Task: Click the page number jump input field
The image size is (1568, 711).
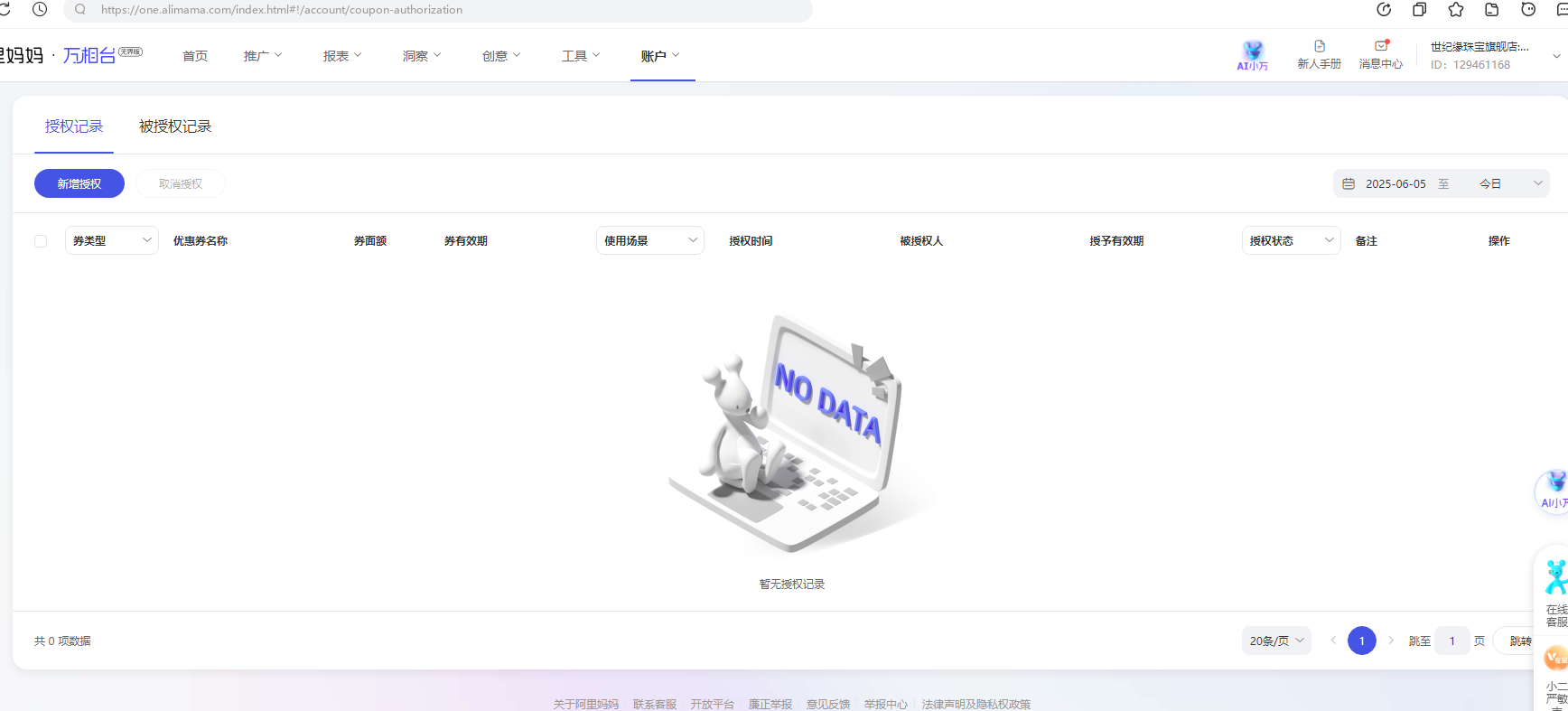Action: [1451, 641]
